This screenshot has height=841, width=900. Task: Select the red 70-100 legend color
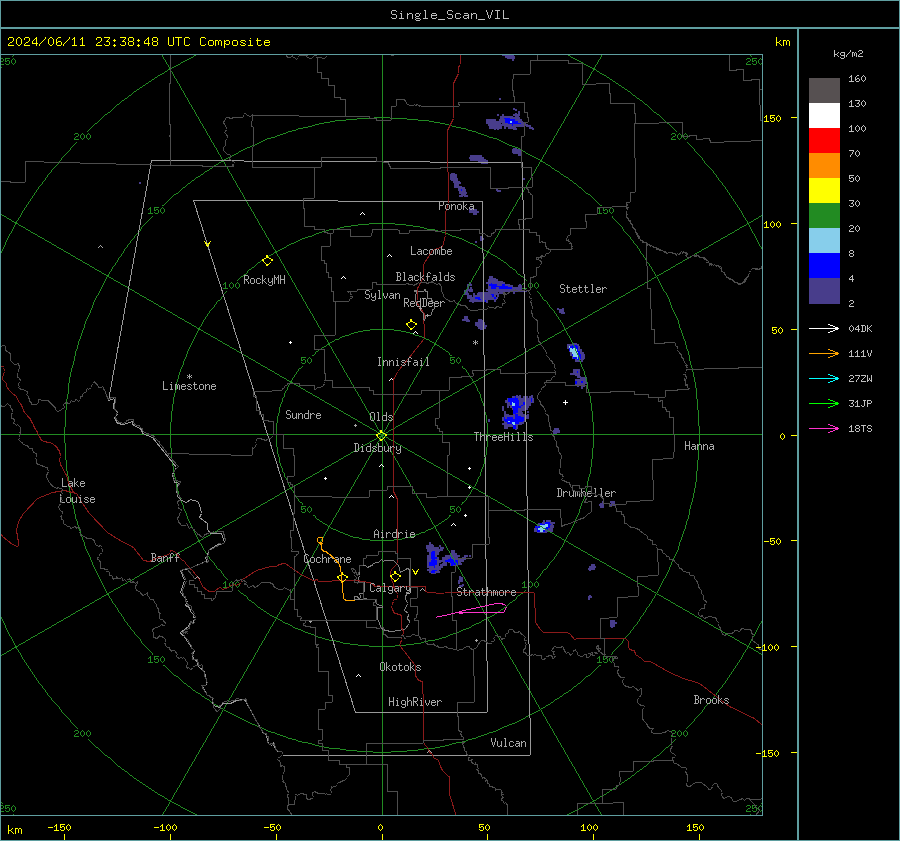(824, 141)
